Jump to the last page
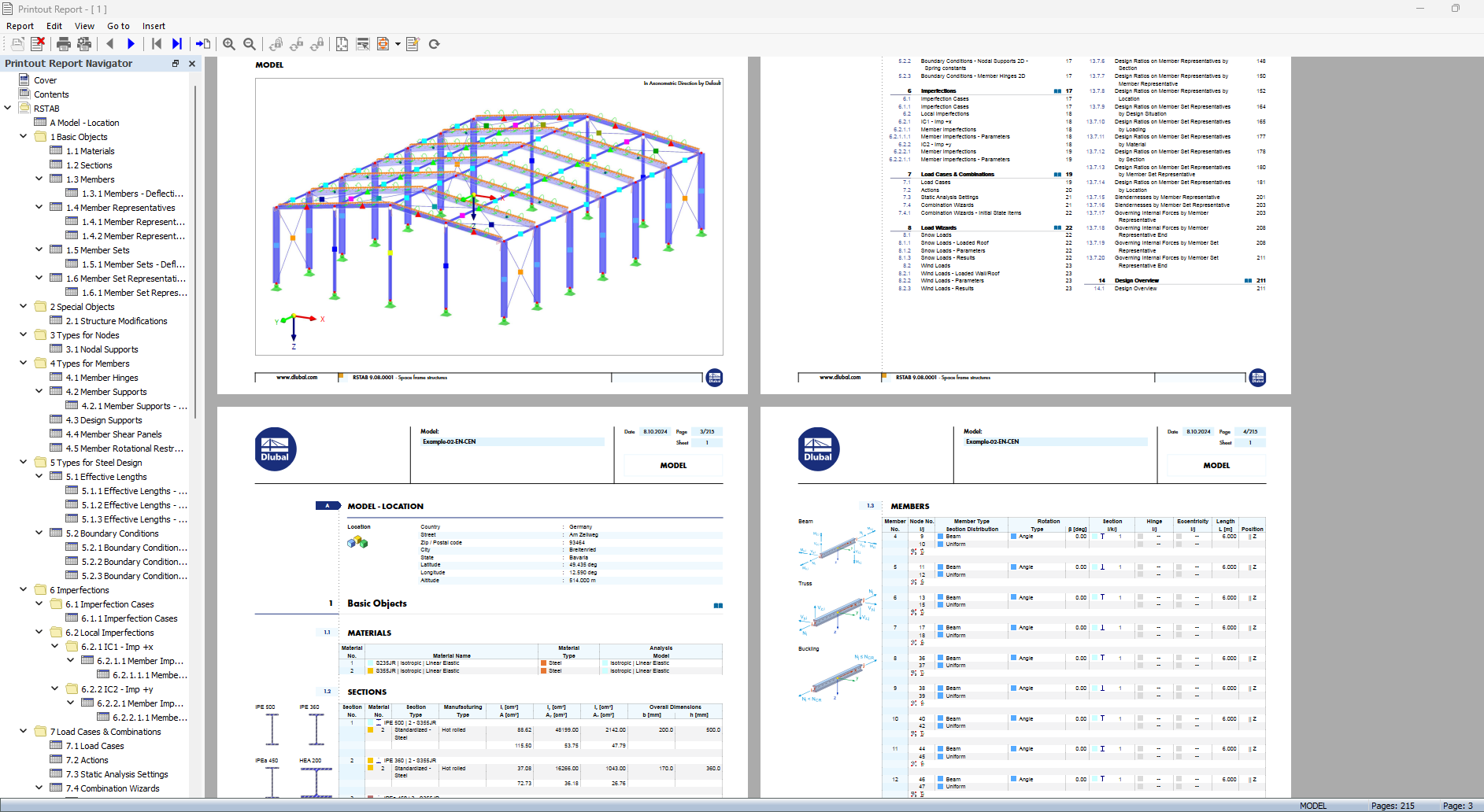This screenshot has height=812, width=1484. [177, 44]
